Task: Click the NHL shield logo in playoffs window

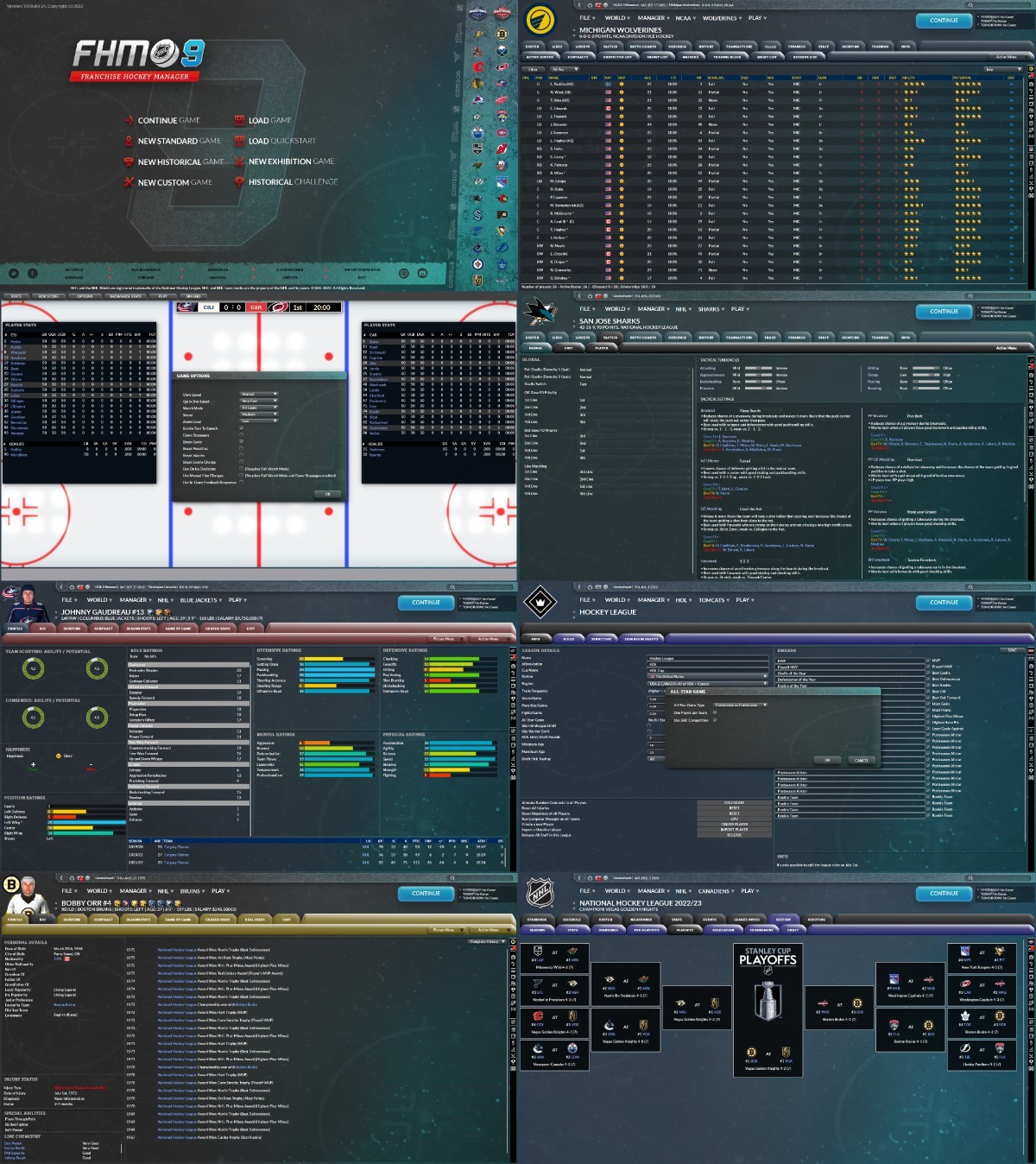Action: [540, 892]
